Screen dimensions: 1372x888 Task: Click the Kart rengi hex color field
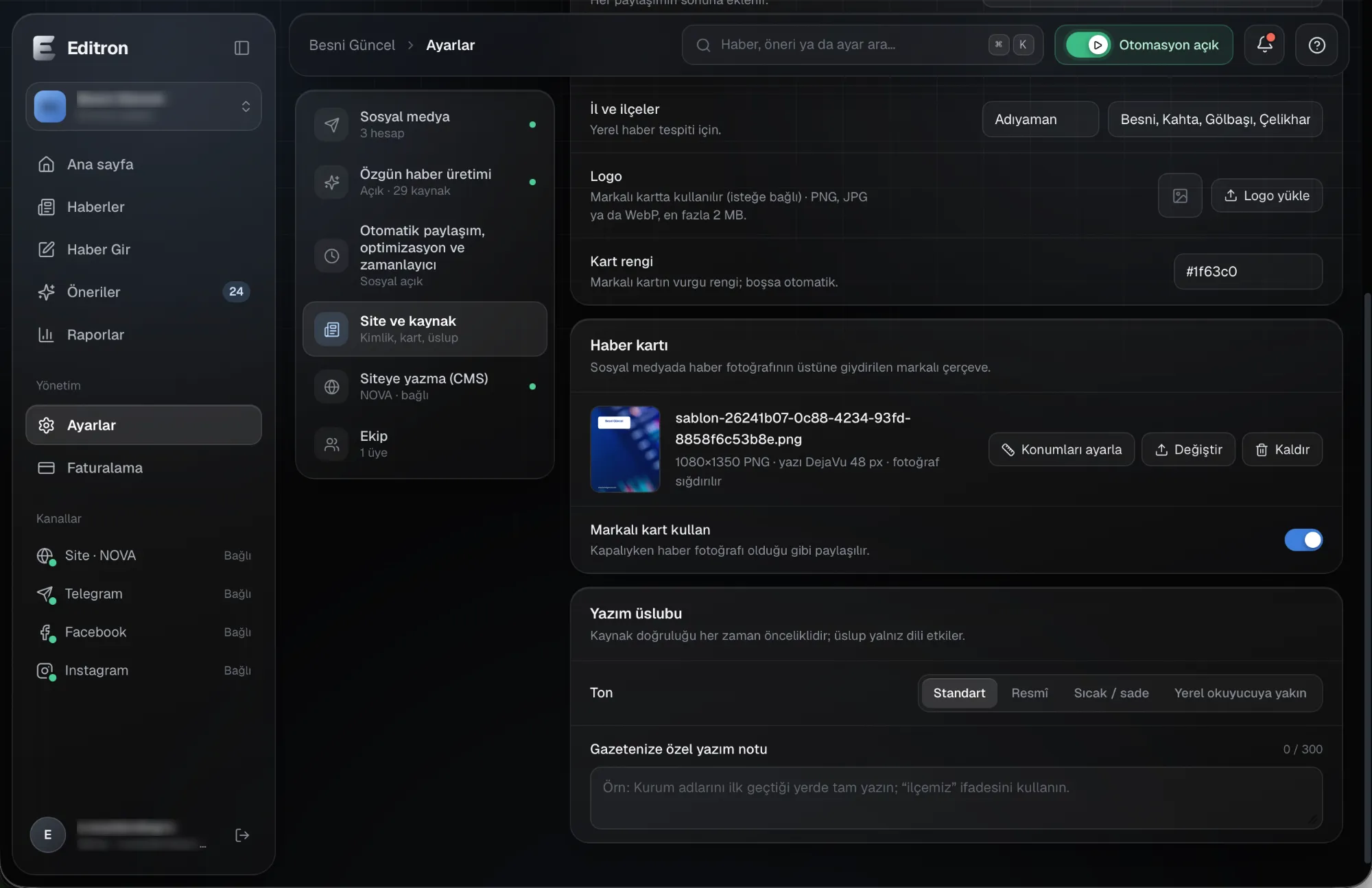tap(1248, 272)
